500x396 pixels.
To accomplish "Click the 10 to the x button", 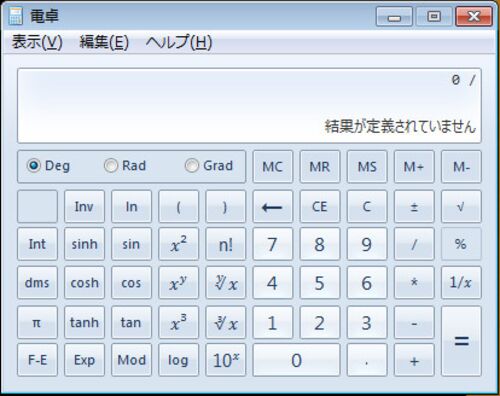I will pyautogui.click(x=226, y=360).
